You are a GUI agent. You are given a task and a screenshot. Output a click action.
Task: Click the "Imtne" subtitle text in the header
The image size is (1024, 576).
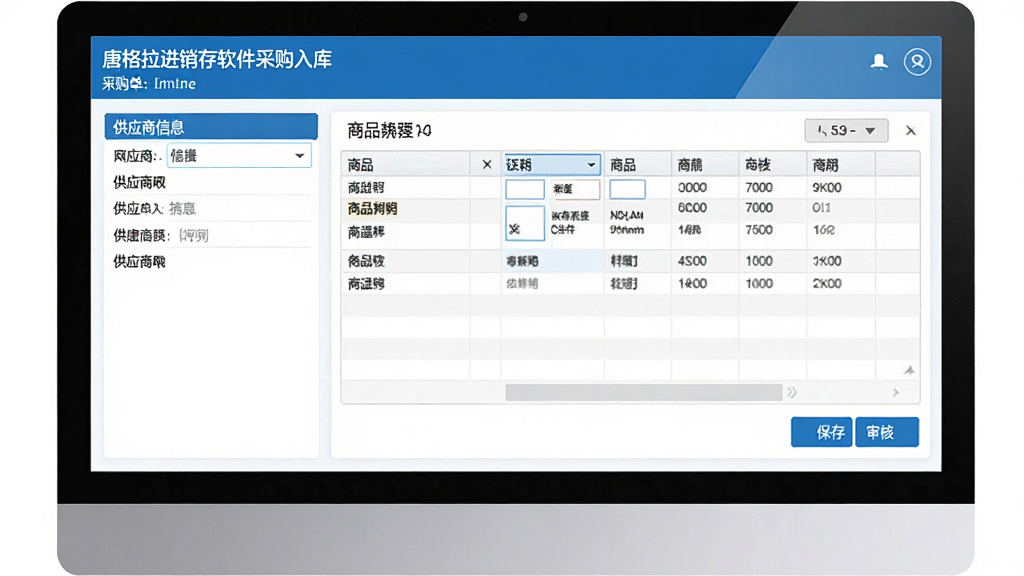pyautogui.click(x=175, y=84)
